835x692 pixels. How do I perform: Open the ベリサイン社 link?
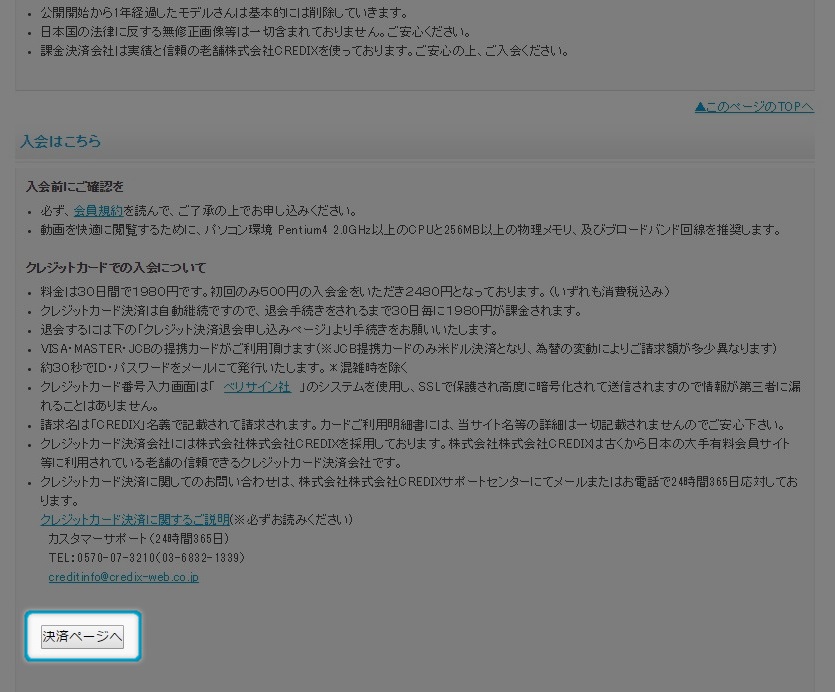[257, 387]
